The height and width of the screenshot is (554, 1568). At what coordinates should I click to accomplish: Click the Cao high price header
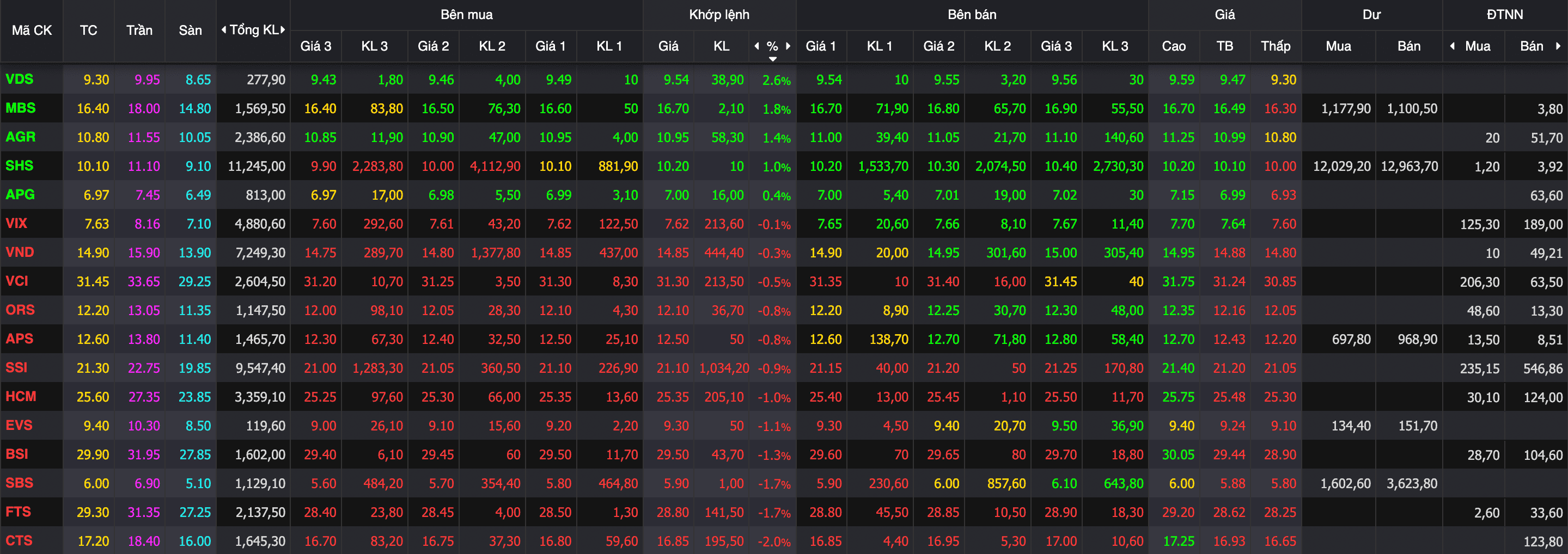pos(1174,46)
